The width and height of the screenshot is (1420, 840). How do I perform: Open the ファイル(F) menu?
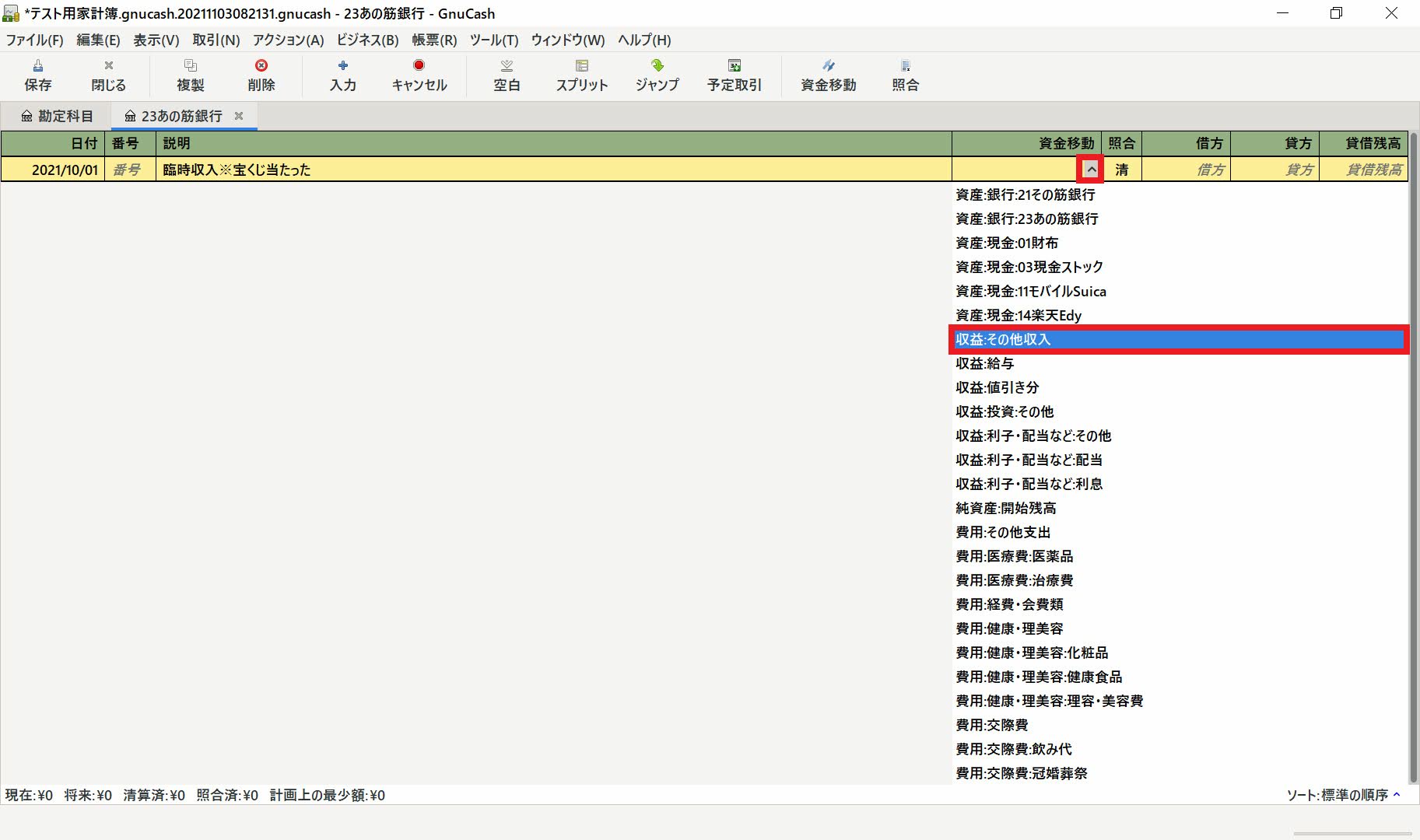coord(34,40)
